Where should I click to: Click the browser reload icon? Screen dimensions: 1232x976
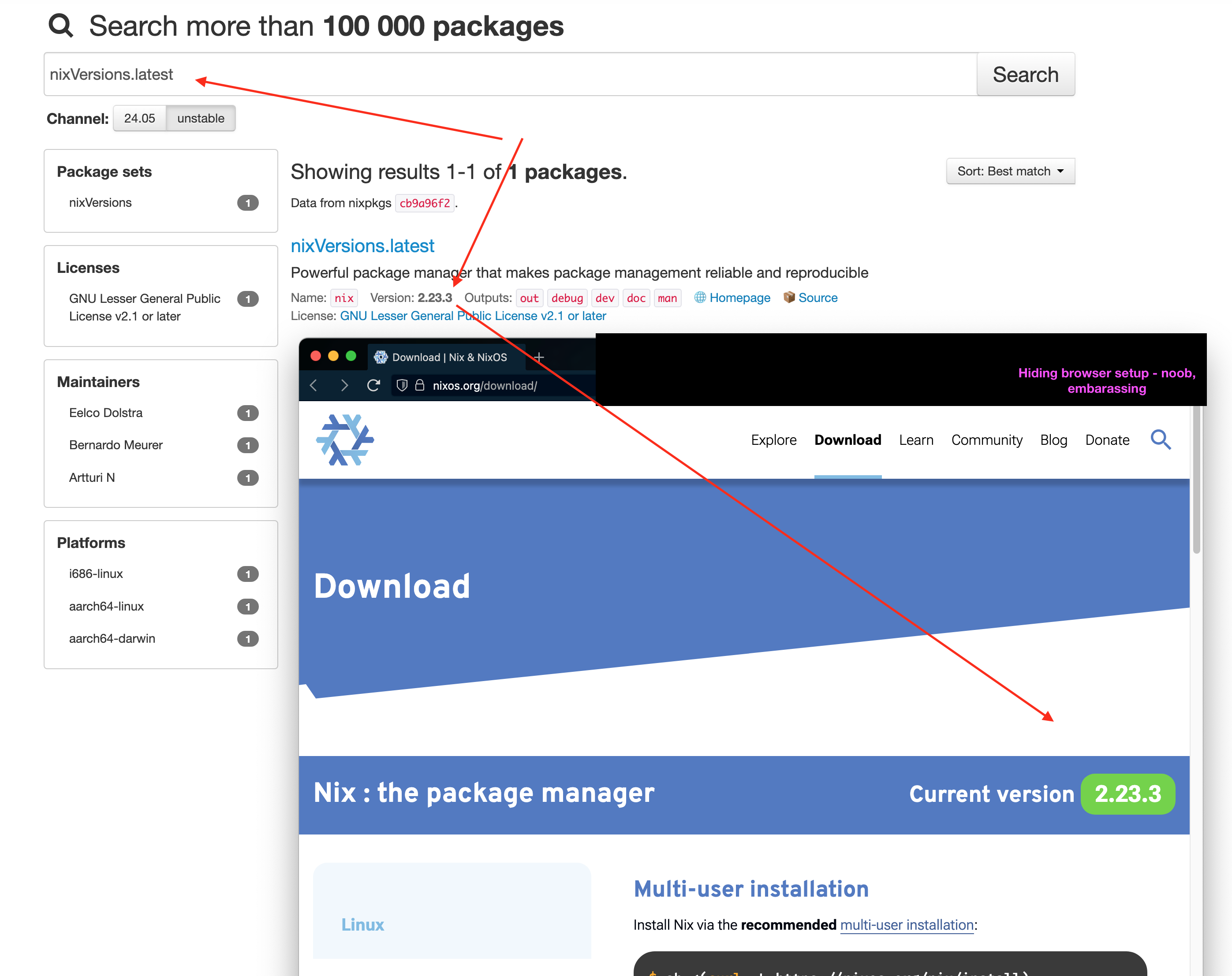point(373,386)
